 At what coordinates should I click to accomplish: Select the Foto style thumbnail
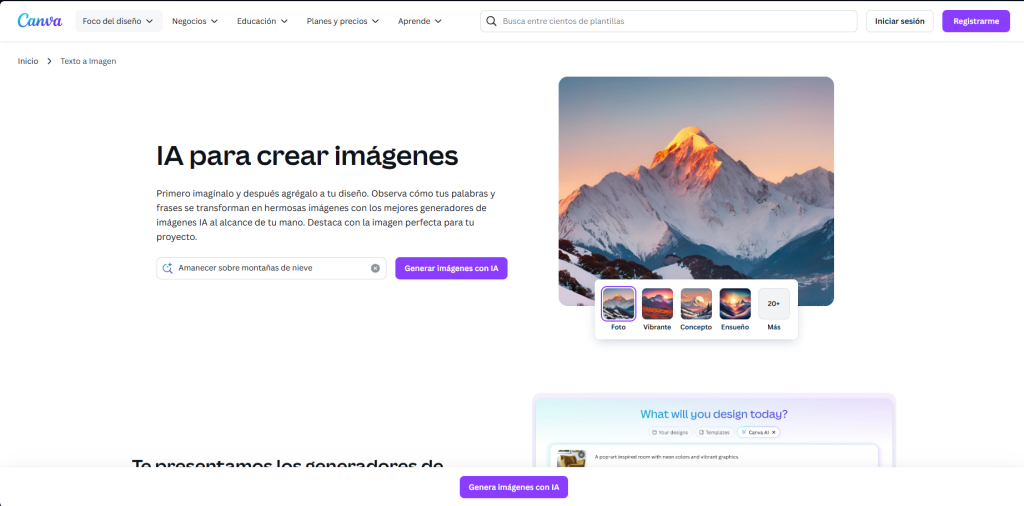[618, 304]
